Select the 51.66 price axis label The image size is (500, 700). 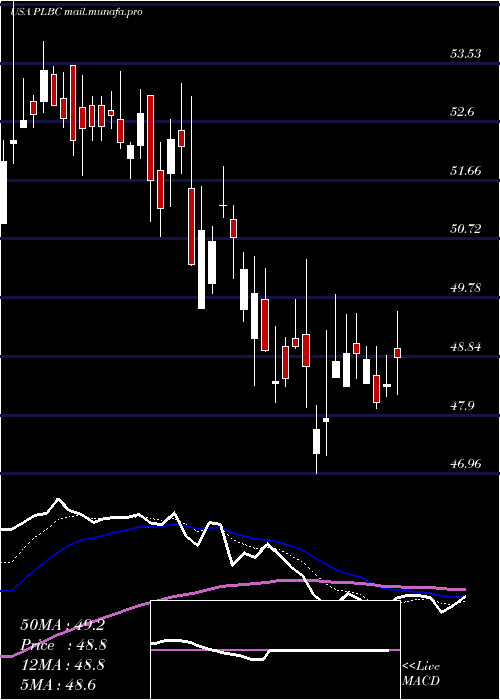466,171
